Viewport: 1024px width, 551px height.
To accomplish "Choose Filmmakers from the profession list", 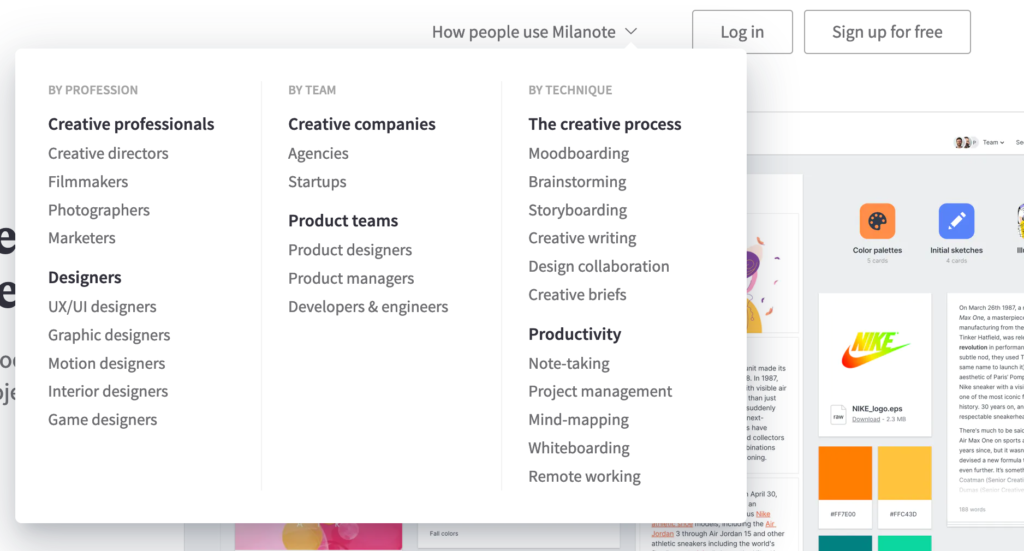I will point(88,181).
